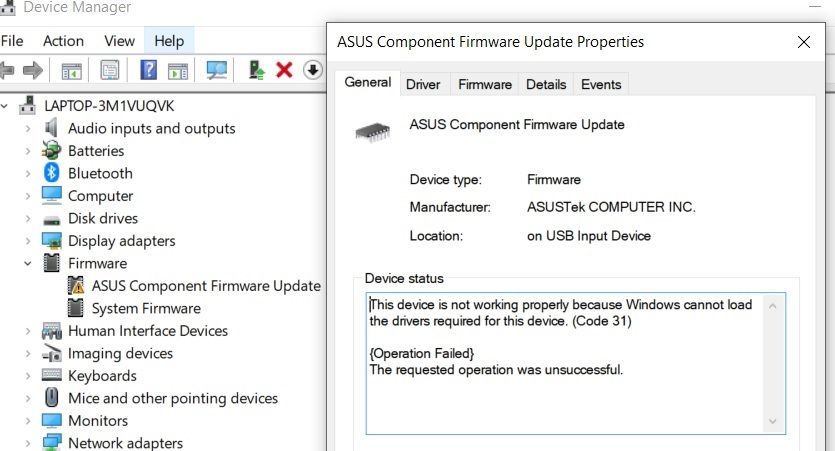Screen dimensions: 835x451
Task: Select the System Firmware tree entry
Action: point(146,308)
